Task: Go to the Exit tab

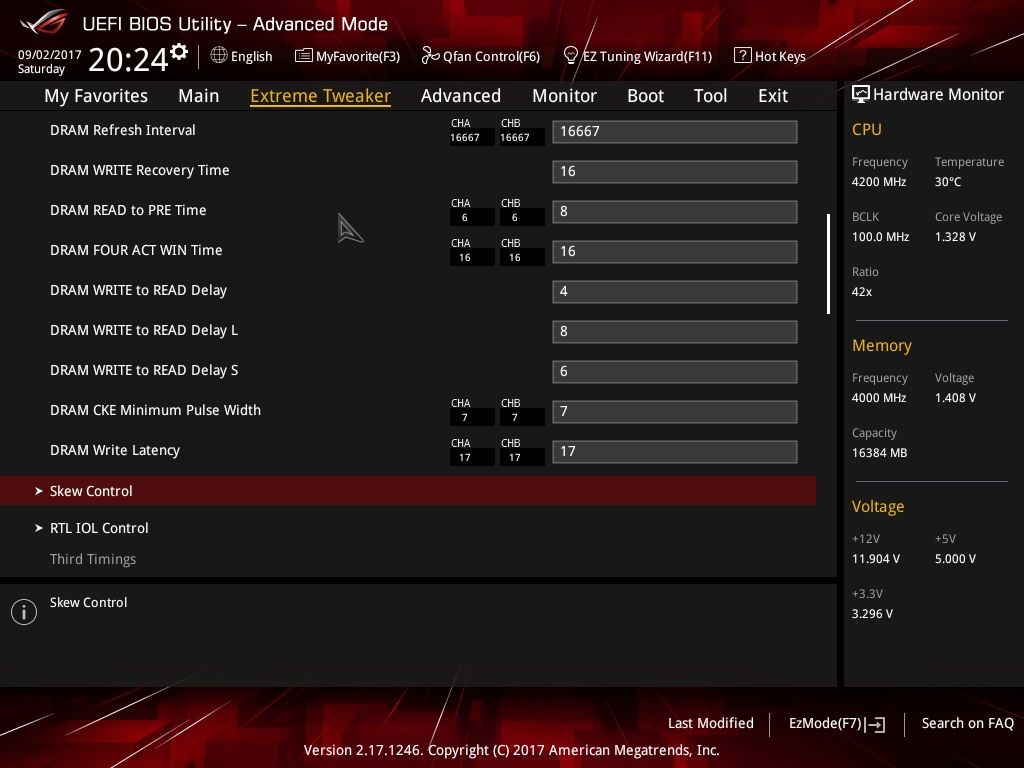Action: (x=773, y=96)
